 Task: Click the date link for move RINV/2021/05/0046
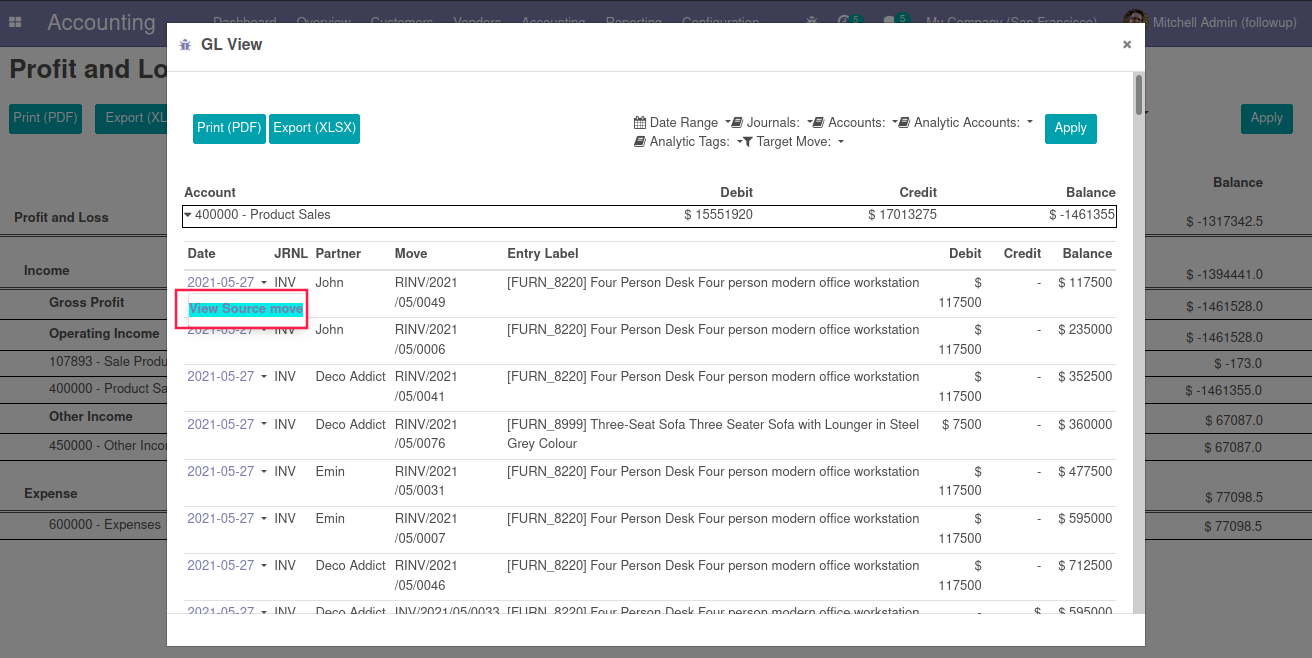220,566
